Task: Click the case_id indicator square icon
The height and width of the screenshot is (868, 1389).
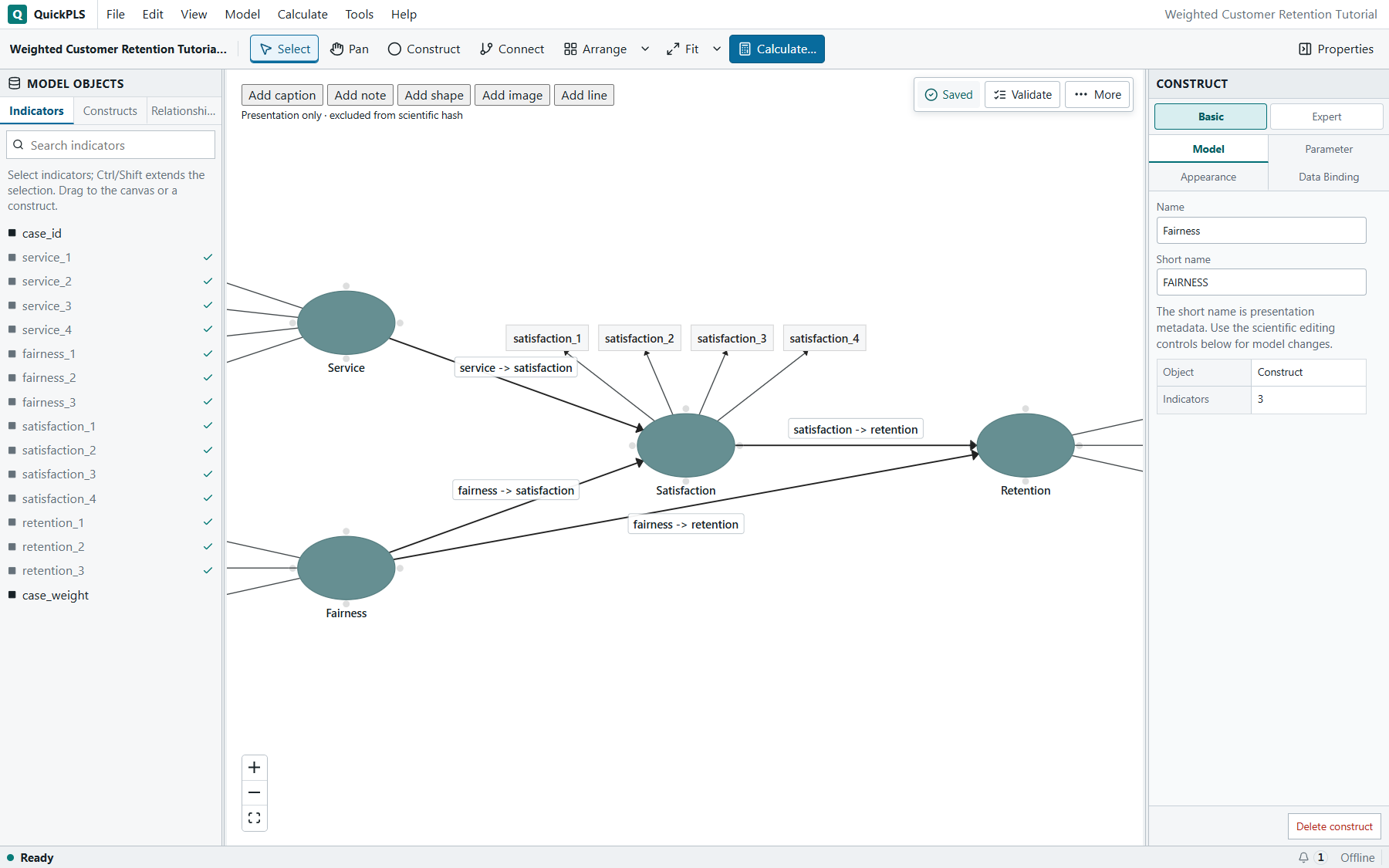Action: 12,233
